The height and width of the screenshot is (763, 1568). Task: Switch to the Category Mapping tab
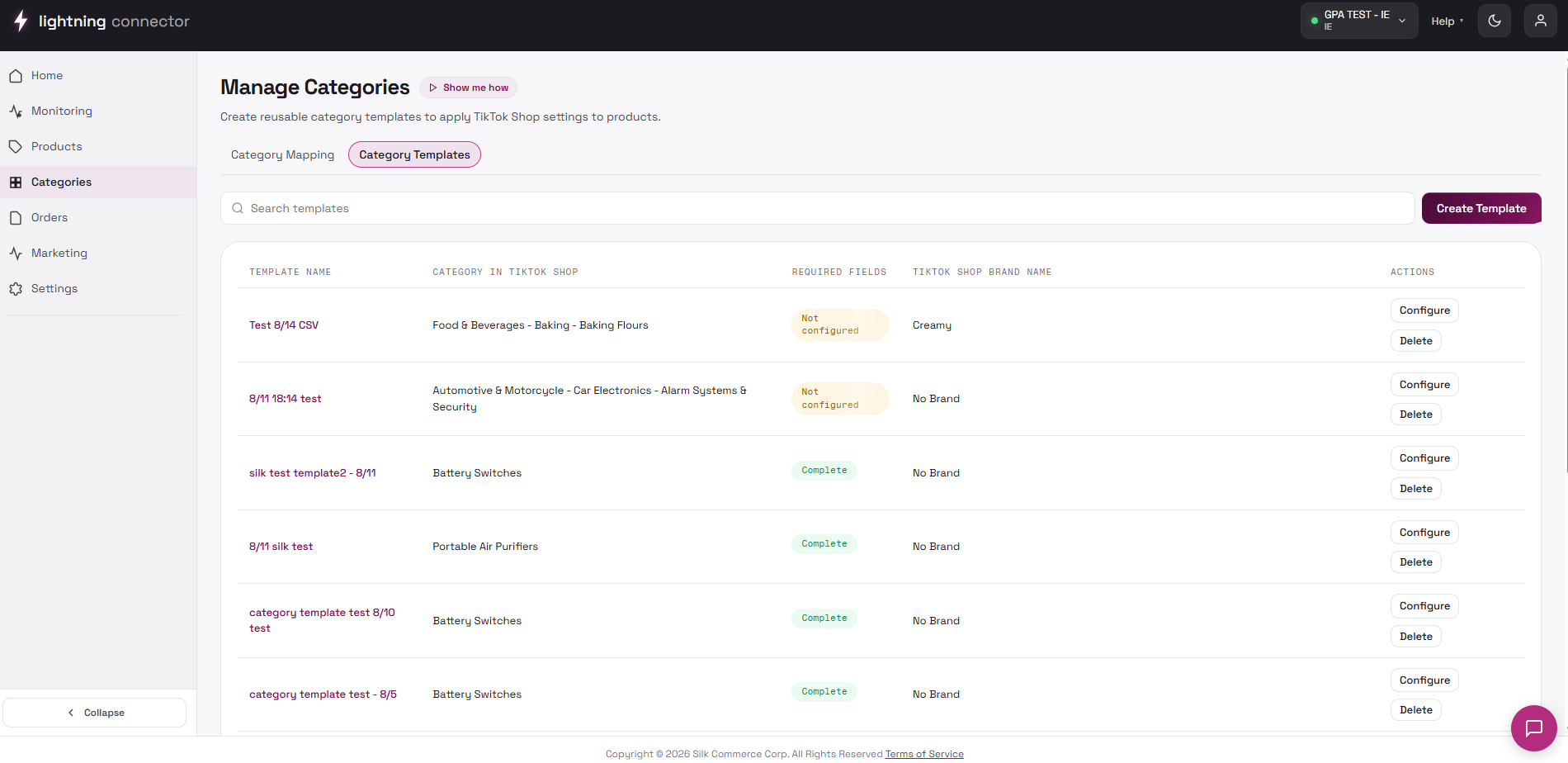coord(282,154)
